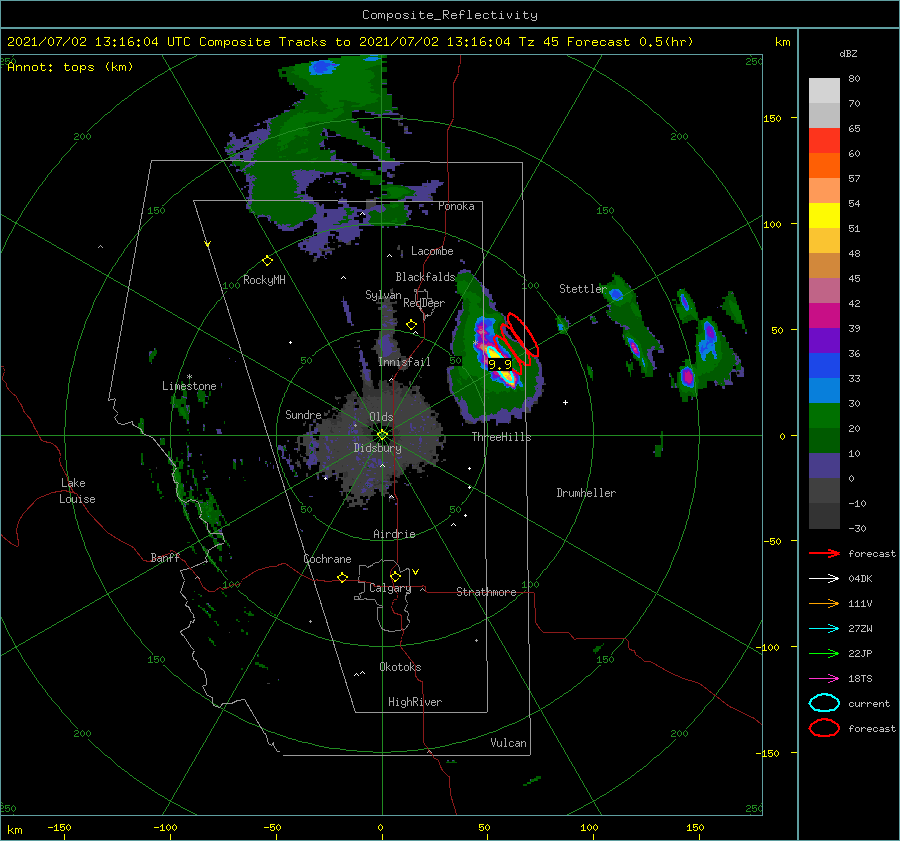
Task: Click the yellow diamond marker near RedDeer
Action: click(411, 325)
